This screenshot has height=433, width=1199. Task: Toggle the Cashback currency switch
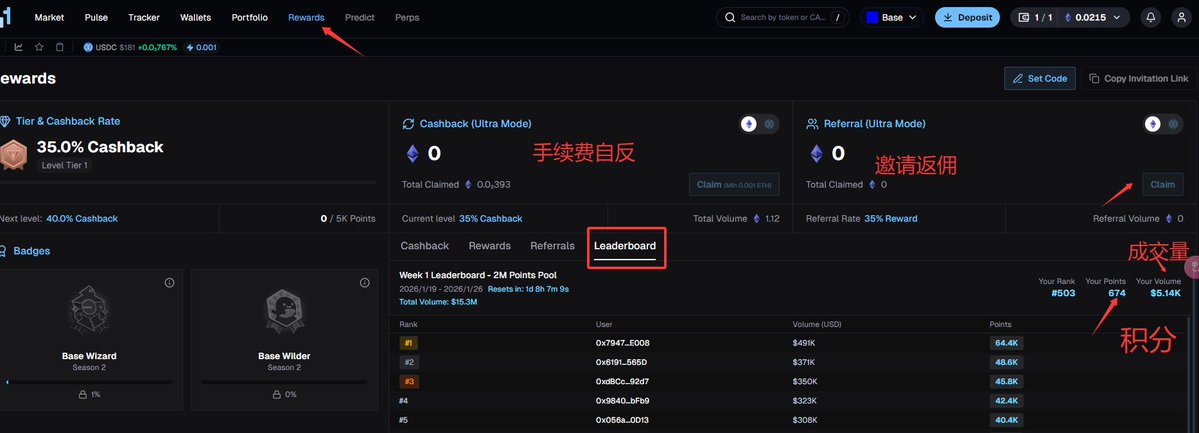click(x=759, y=124)
